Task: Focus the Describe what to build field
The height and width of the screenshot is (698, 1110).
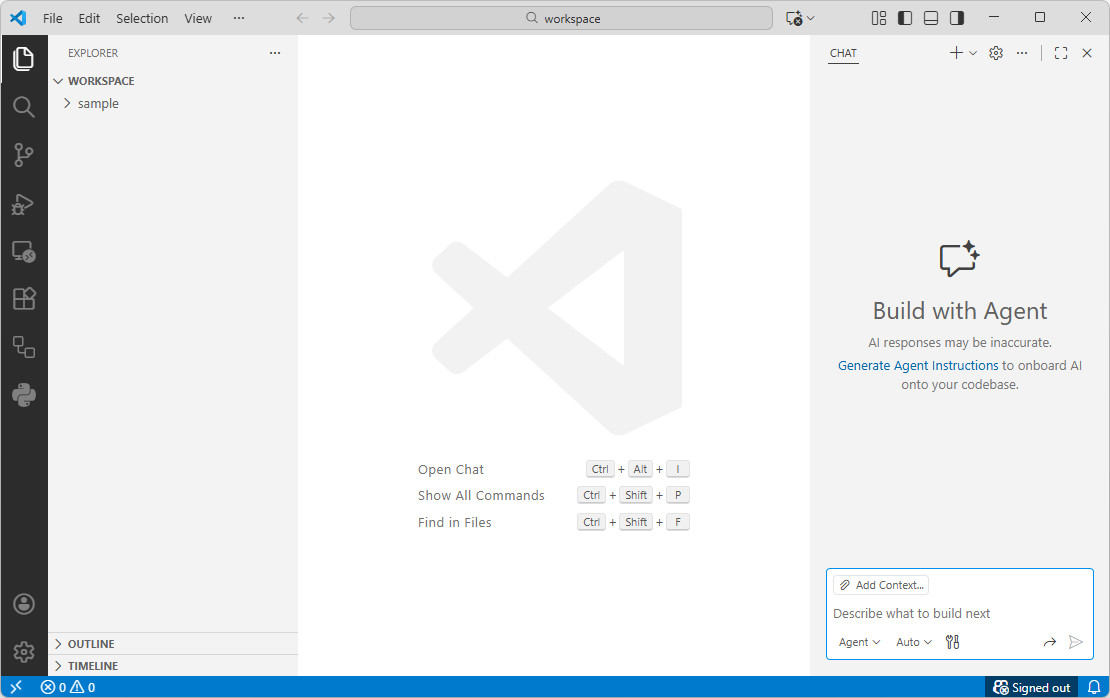Action: coord(959,613)
